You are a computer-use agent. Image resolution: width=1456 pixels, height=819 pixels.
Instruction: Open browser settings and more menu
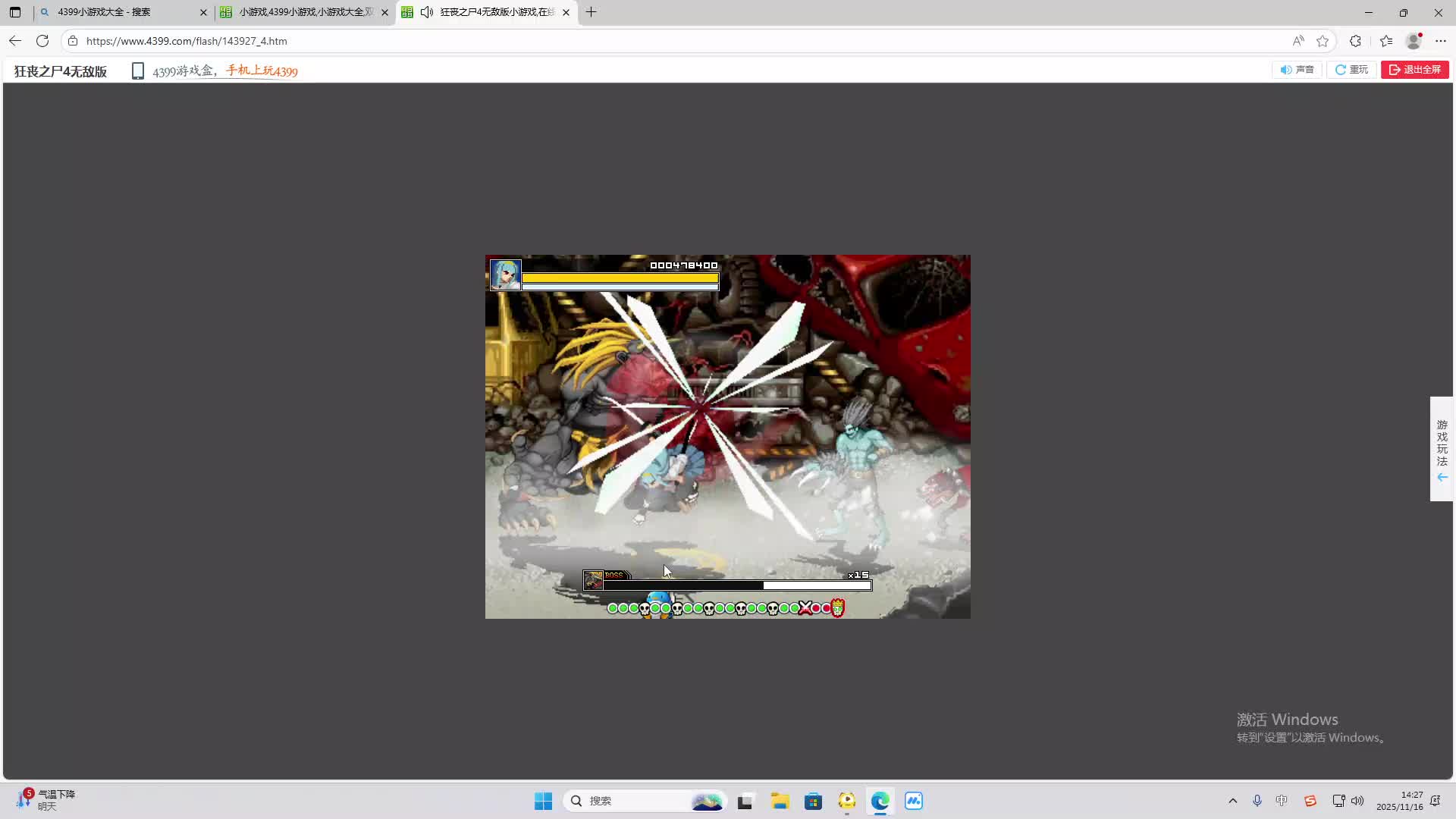[1441, 41]
